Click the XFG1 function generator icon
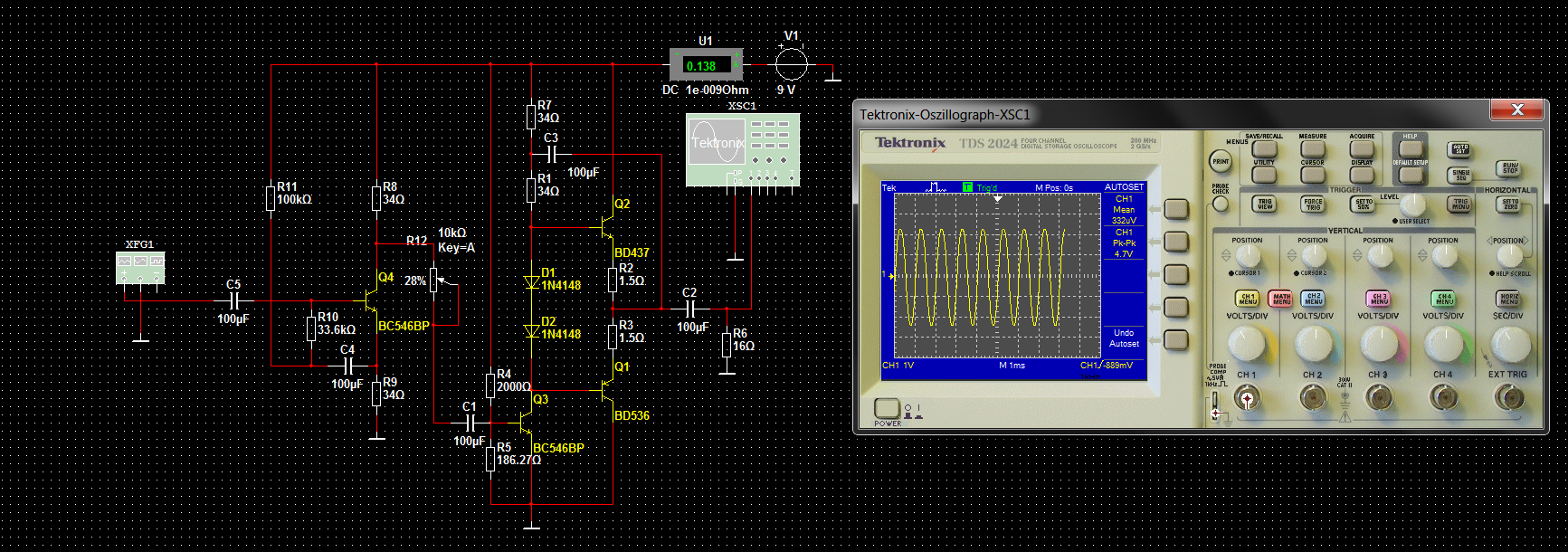Viewport: 1568px width, 552px height. pos(140,268)
